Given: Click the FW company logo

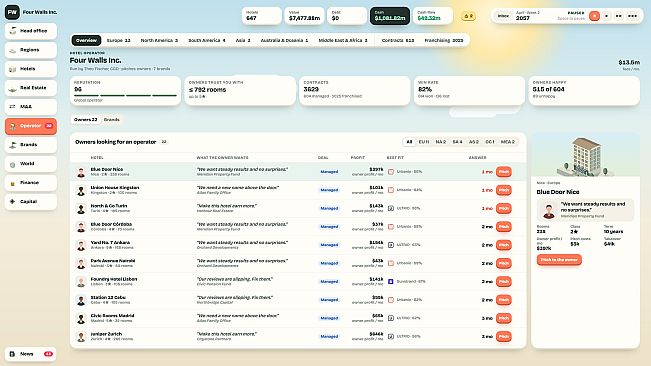Looking at the screenshot, I should [x=12, y=12].
